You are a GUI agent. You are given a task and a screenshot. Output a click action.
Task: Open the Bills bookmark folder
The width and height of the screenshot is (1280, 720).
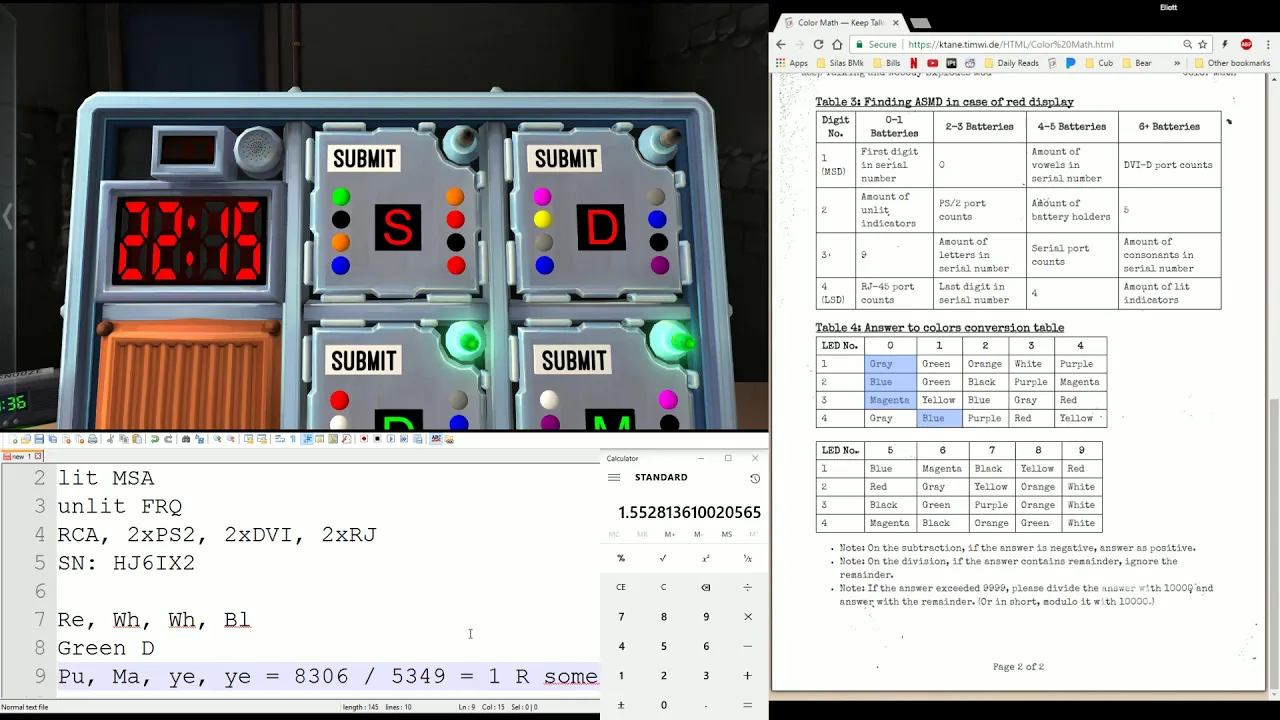(x=886, y=63)
